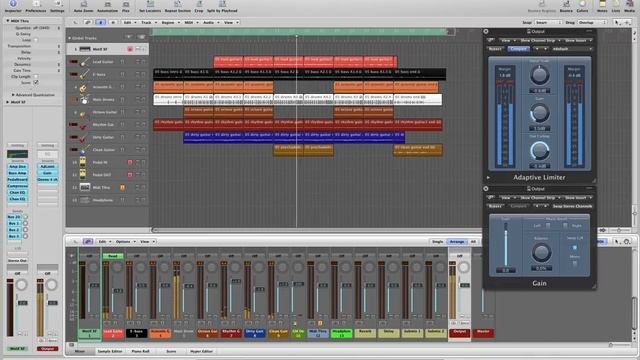Open the Track dropdown in the Arrange menu bar
The image size is (640, 360).
click(149, 22)
